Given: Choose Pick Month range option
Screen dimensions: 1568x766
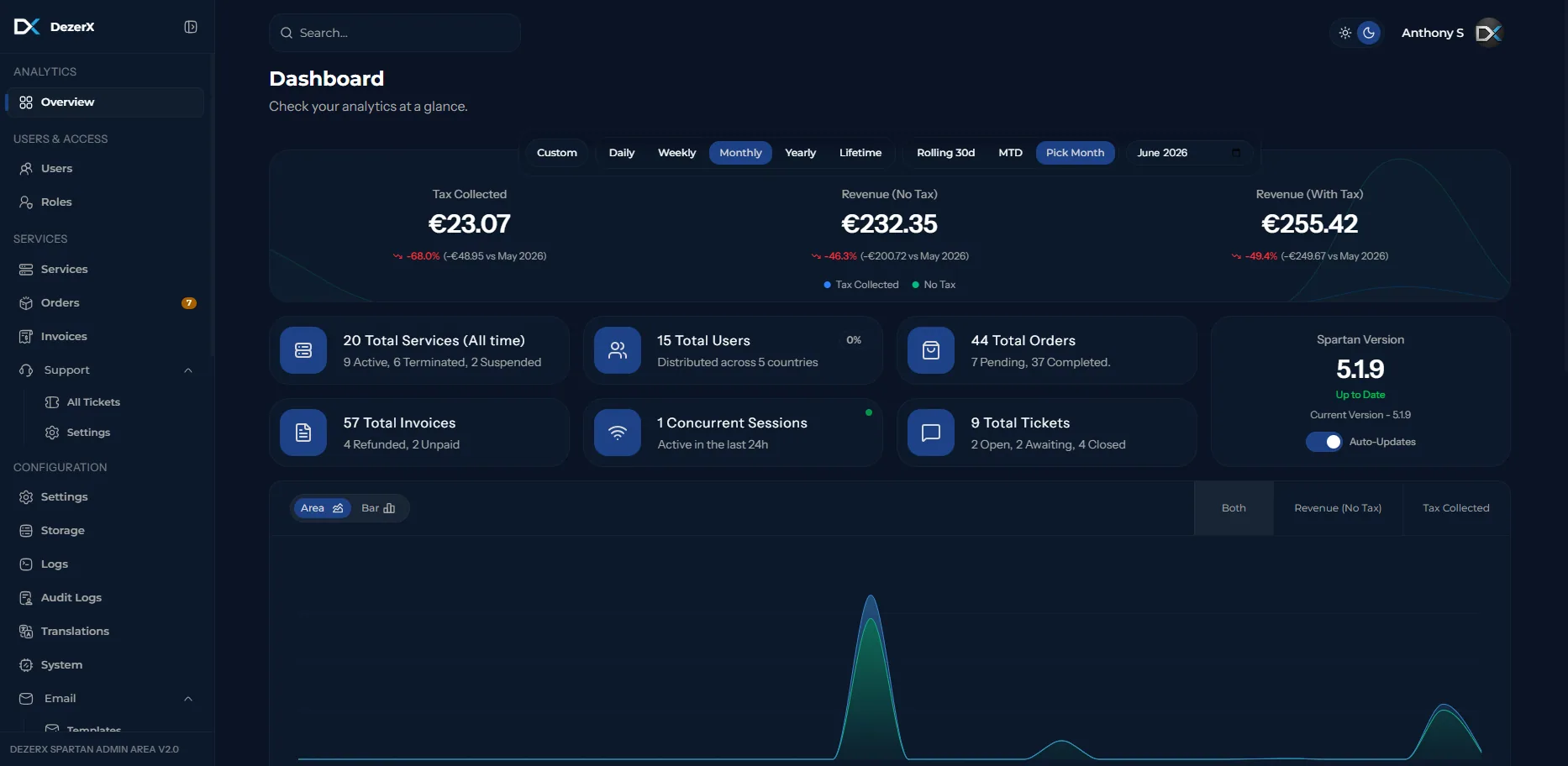Looking at the screenshot, I should click(x=1076, y=153).
